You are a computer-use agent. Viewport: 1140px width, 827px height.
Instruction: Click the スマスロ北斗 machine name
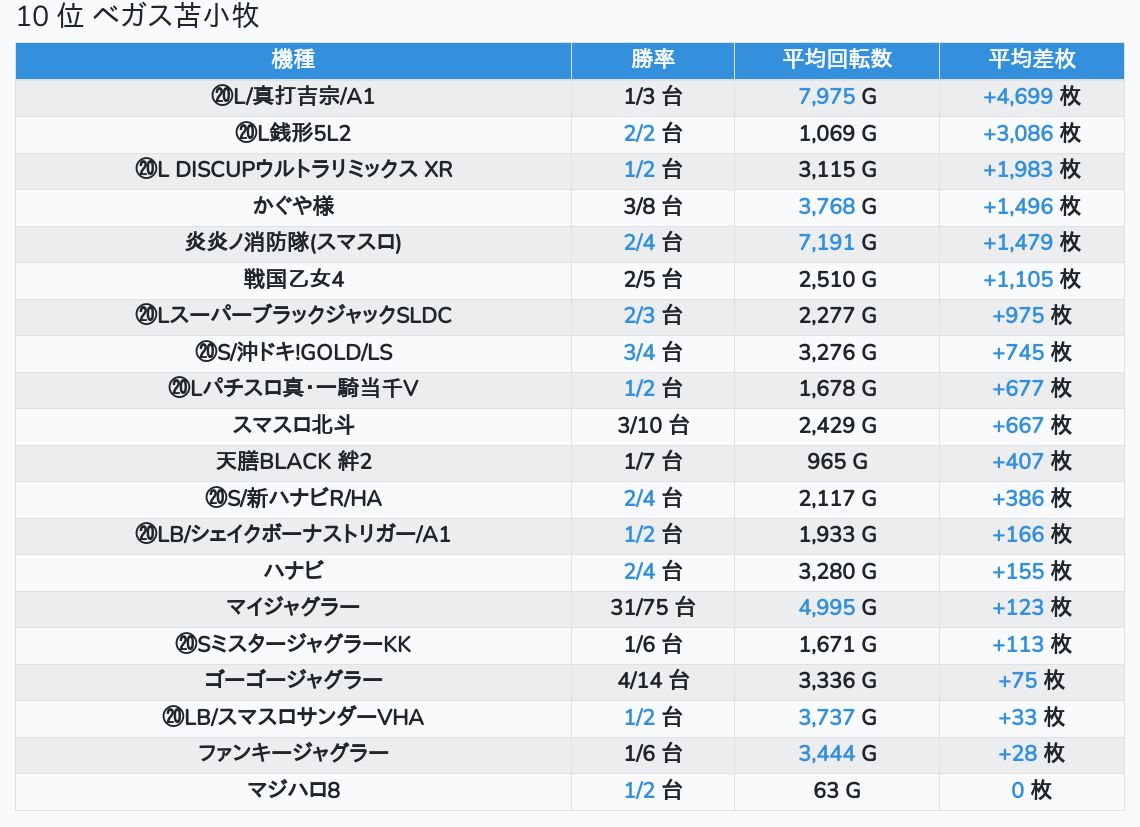tap(293, 425)
